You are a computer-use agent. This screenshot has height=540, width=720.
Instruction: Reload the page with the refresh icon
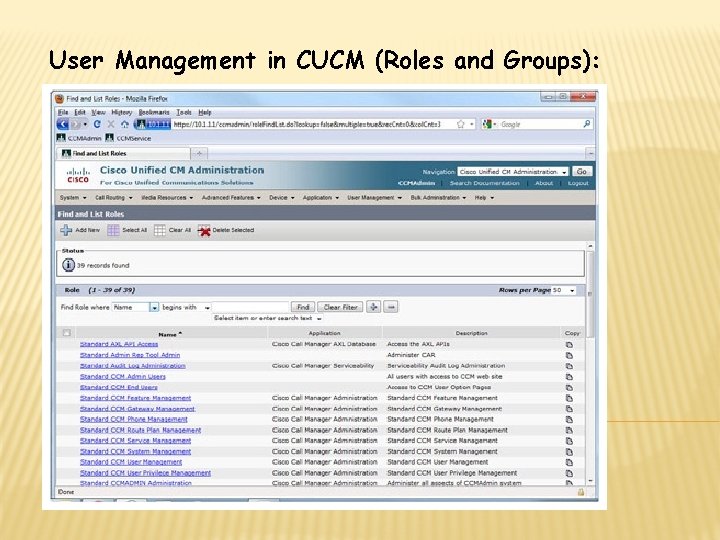97,124
